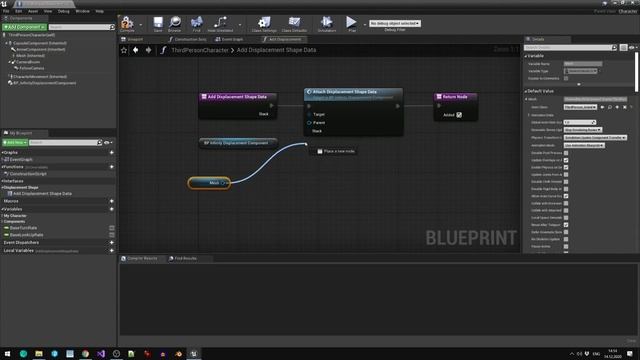Image resolution: width=640 pixels, height=360 pixels.
Task: Navigate back with the graph left arrow
Action: click(136, 50)
